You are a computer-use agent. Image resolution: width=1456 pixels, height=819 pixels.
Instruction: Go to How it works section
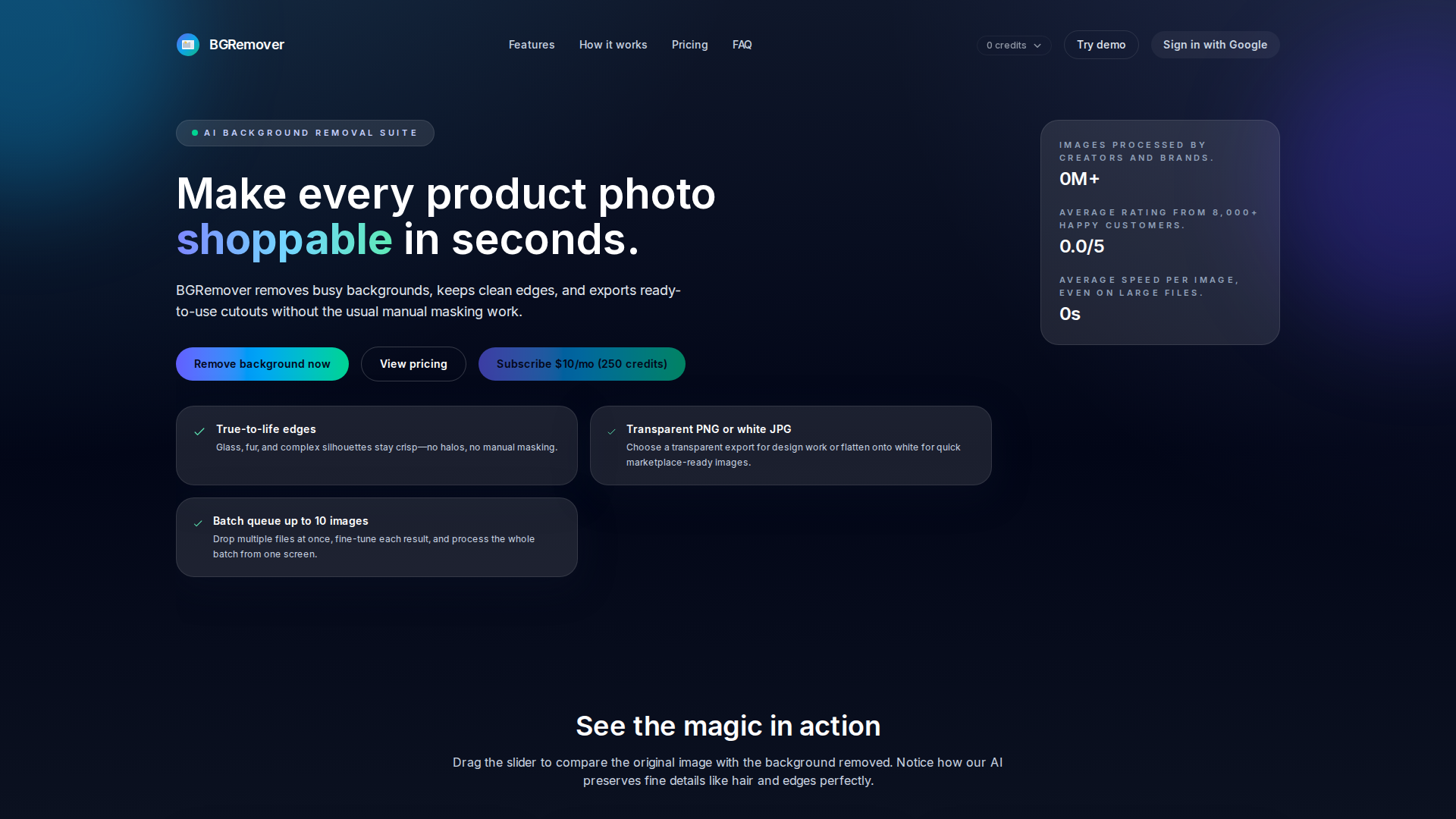tap(613, 45)
